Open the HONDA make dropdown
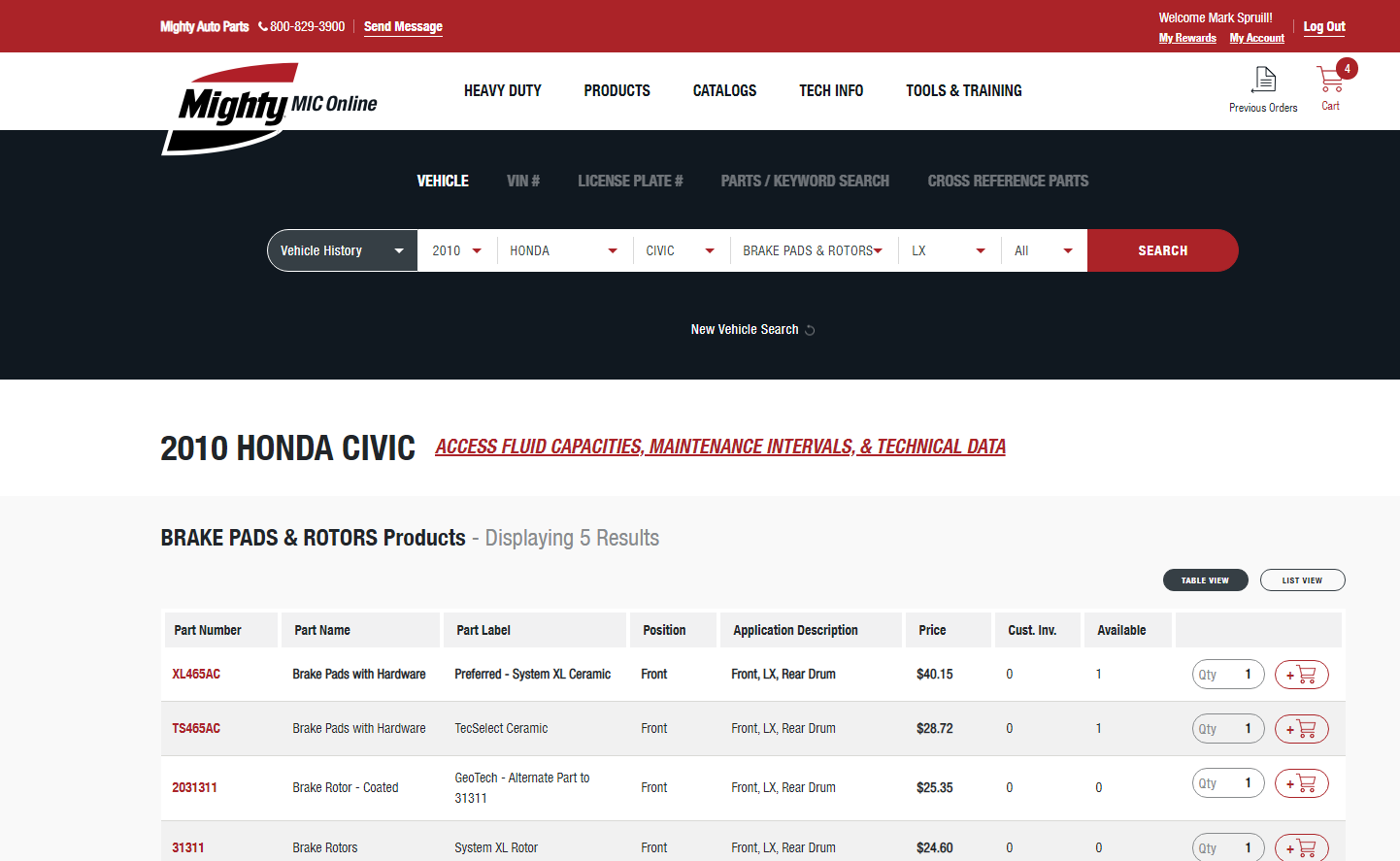 click(564, 250)
